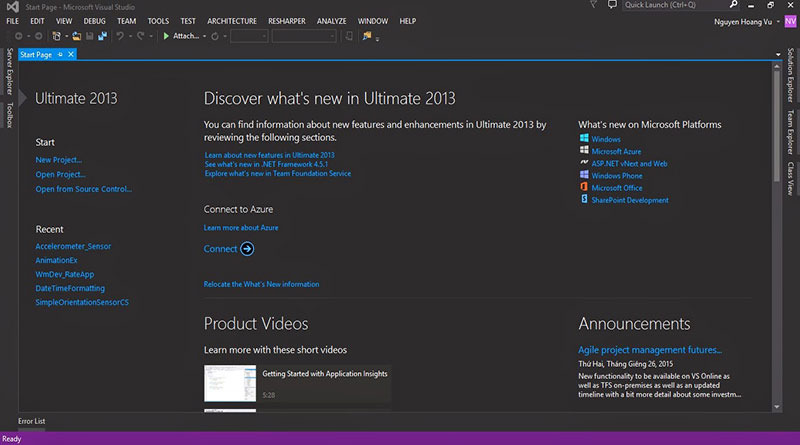Open the FILE menu
800x445 pixels.
(13, 21)
